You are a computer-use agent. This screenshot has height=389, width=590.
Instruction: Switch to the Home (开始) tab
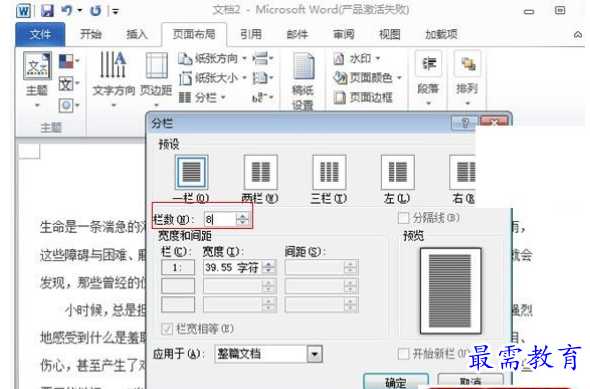(91, 35)
